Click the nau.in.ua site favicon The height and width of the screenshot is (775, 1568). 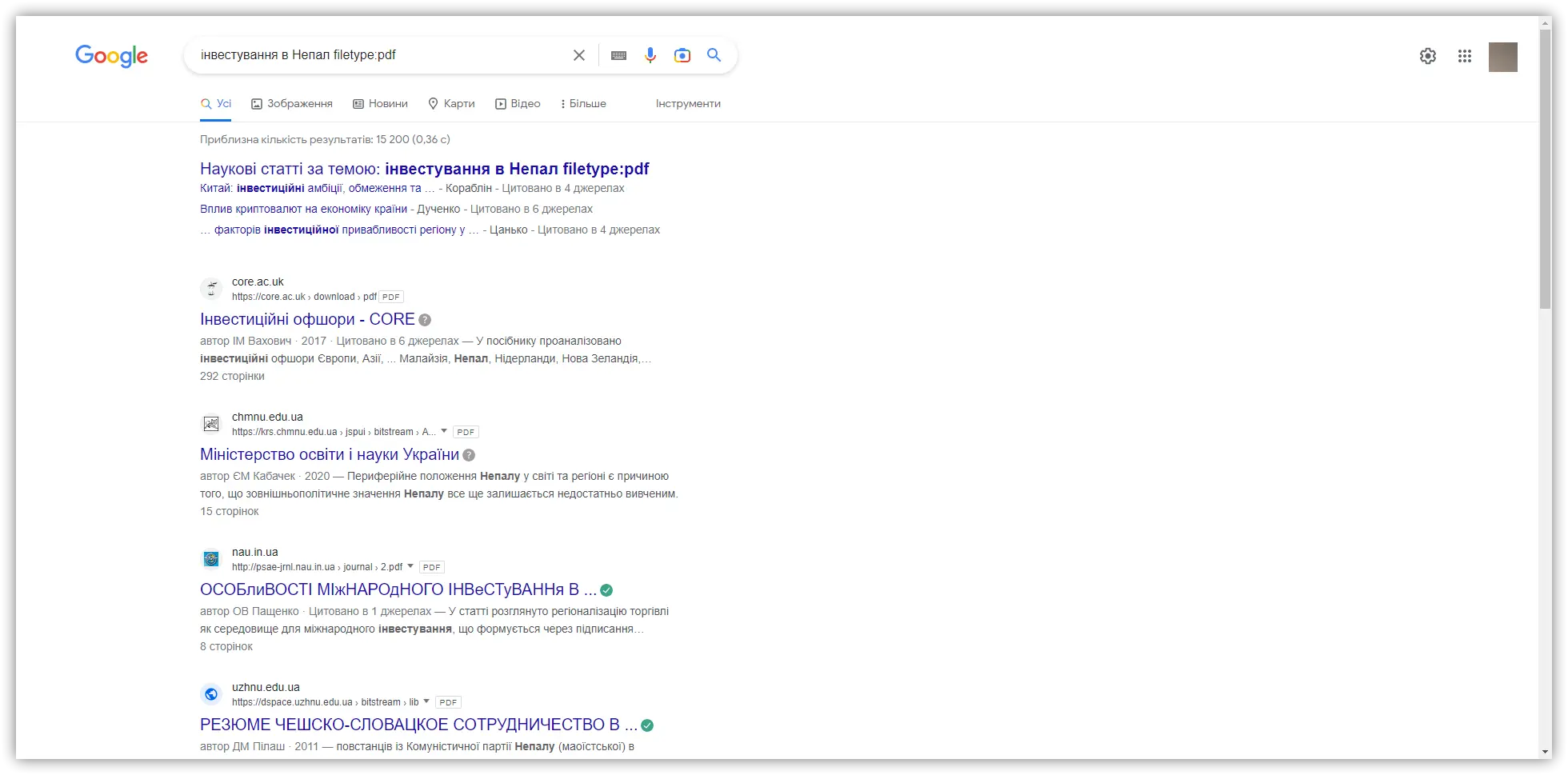[211, 558]
